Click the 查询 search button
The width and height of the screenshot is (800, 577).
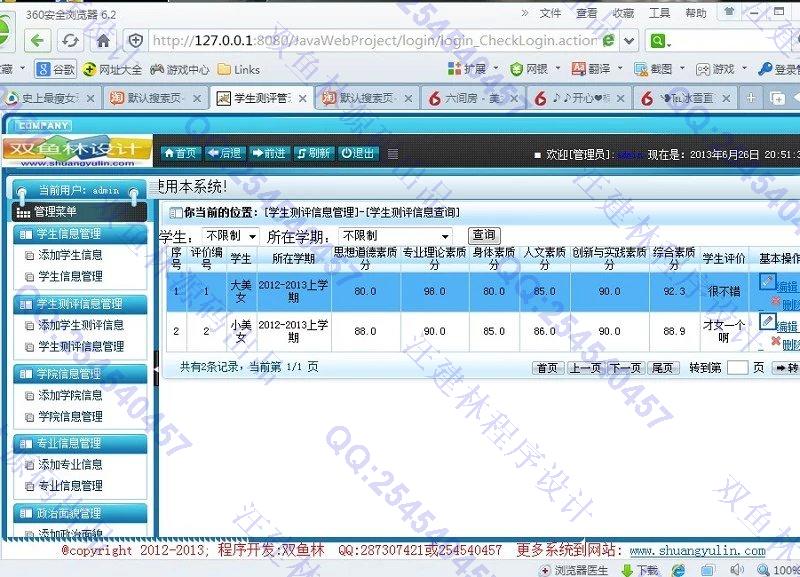[484, 235]
